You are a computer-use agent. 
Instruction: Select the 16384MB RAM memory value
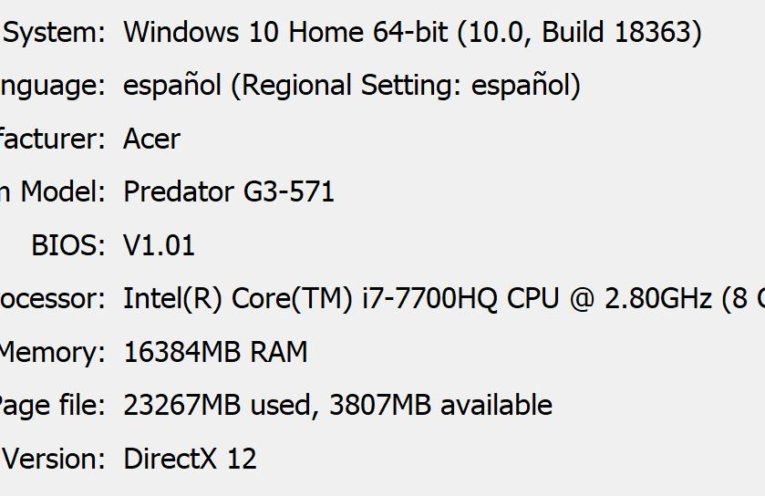pos(215,352)
